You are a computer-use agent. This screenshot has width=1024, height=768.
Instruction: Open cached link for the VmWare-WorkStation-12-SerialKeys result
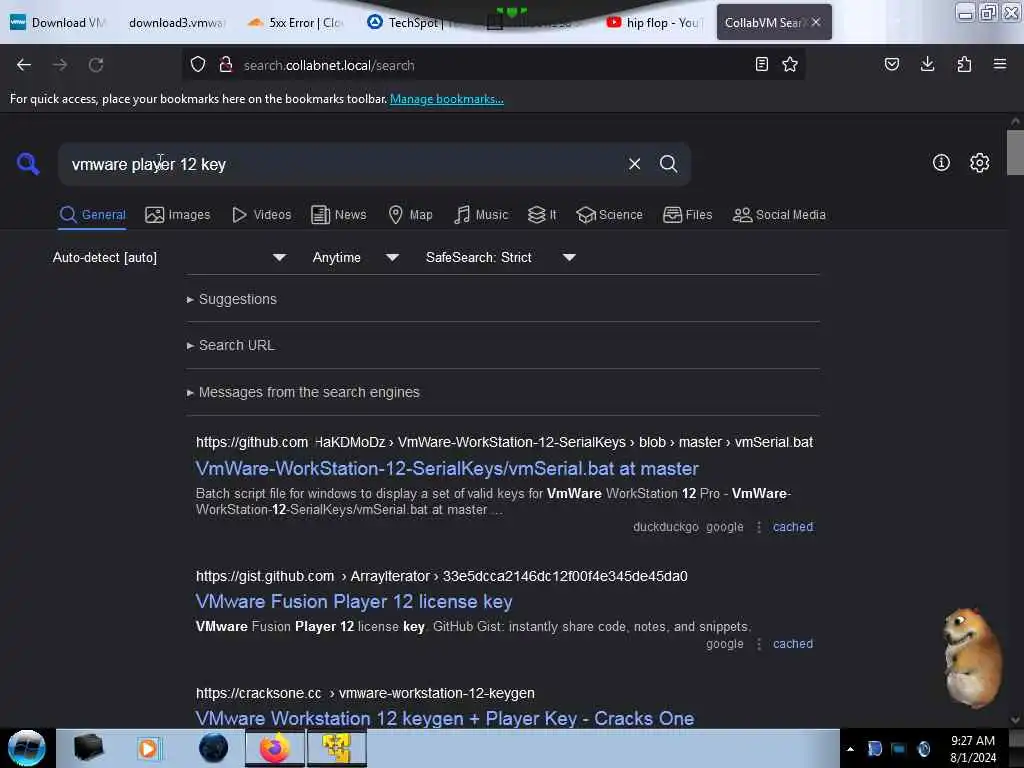pyautogui.click(x=793, y=526)
